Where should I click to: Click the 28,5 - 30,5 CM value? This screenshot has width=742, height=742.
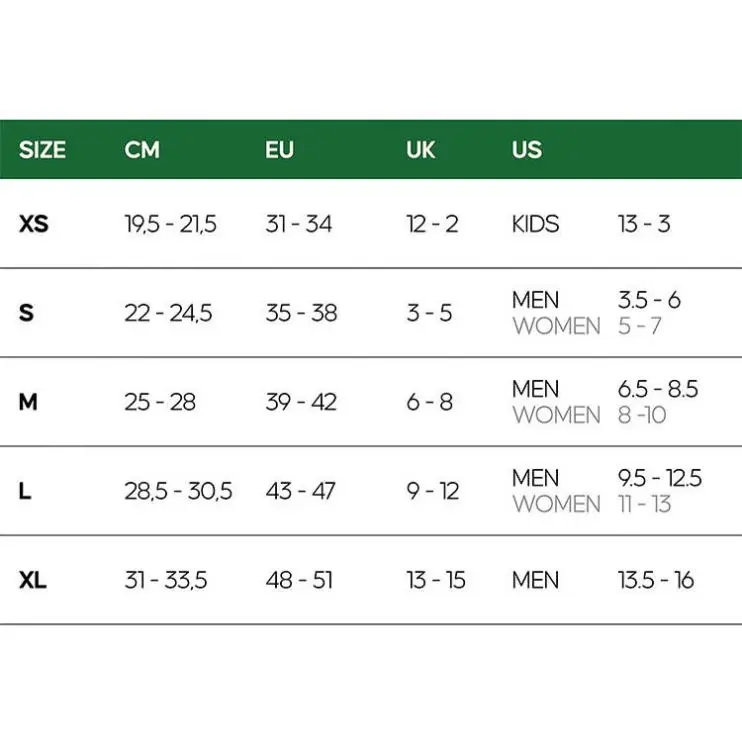(x=178, y=491)
